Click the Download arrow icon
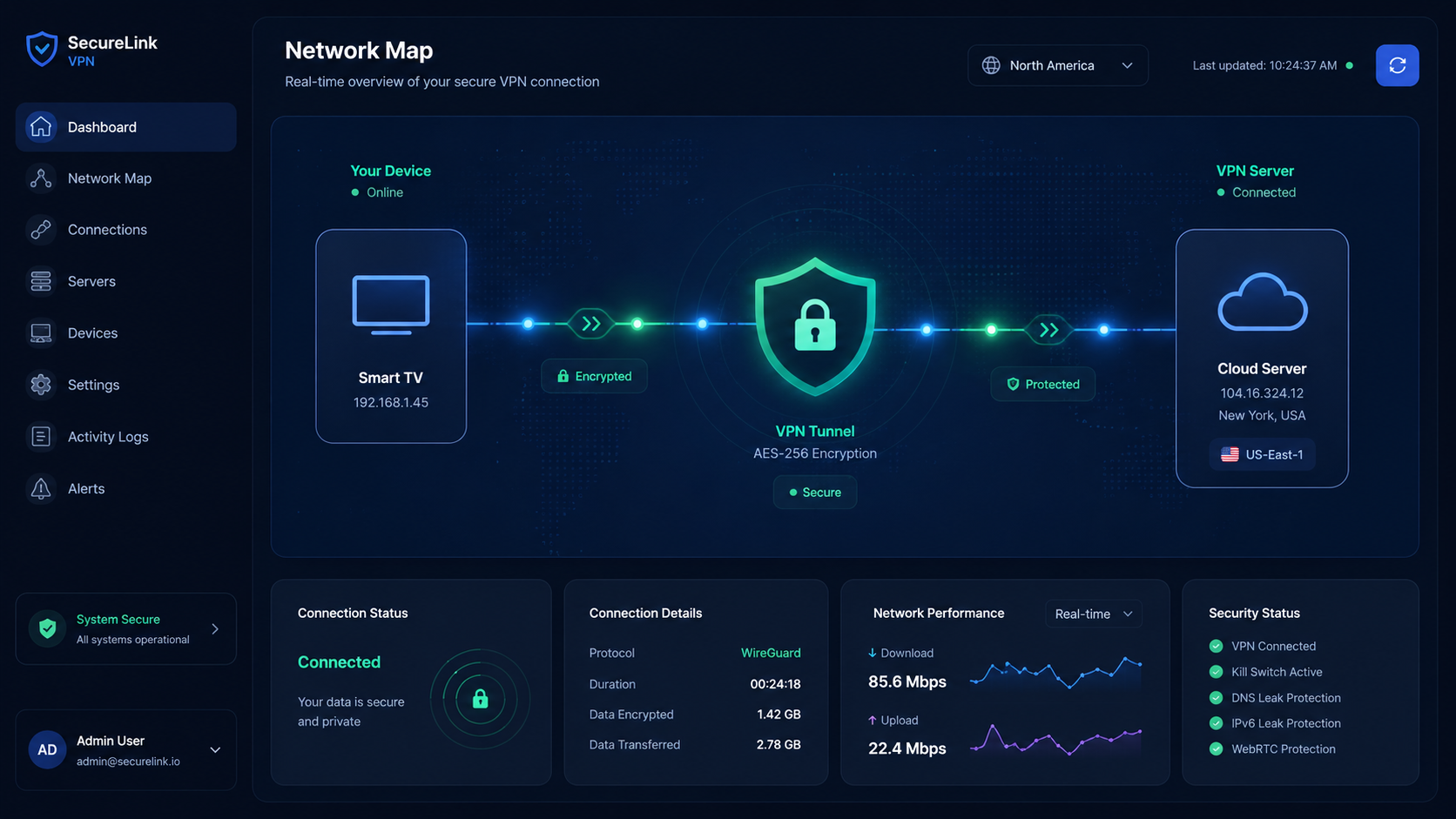The width and height of the screenshot is (1456, 819). tap(873, 653)
